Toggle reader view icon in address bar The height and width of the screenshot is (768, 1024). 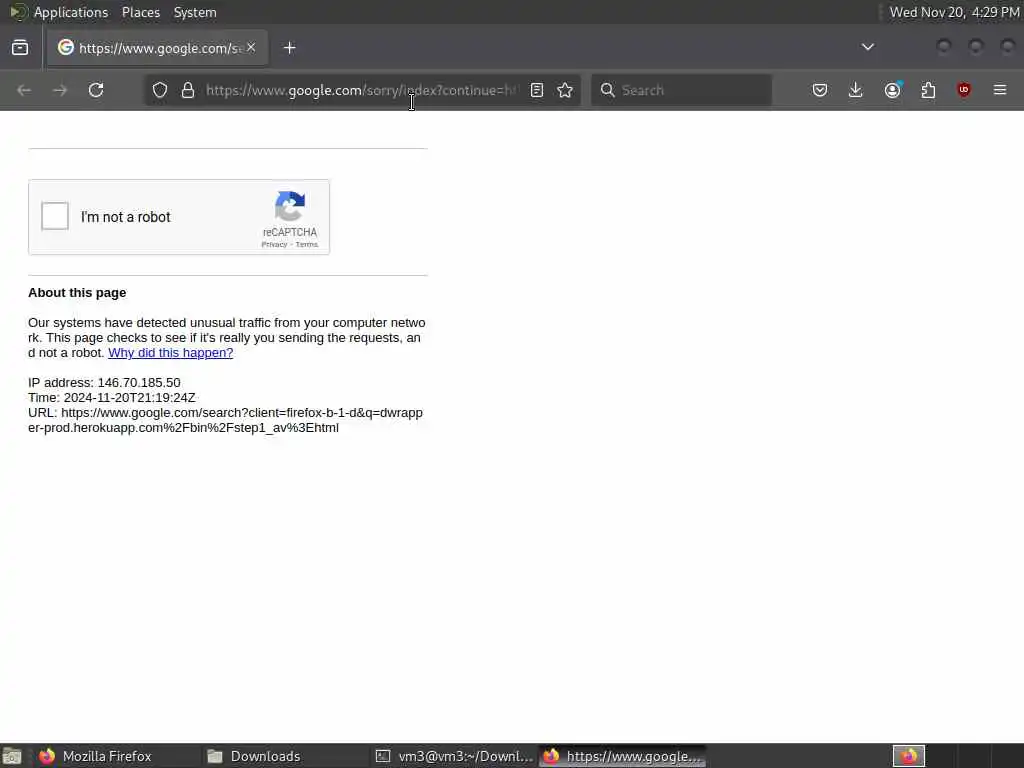coord(537,90)
